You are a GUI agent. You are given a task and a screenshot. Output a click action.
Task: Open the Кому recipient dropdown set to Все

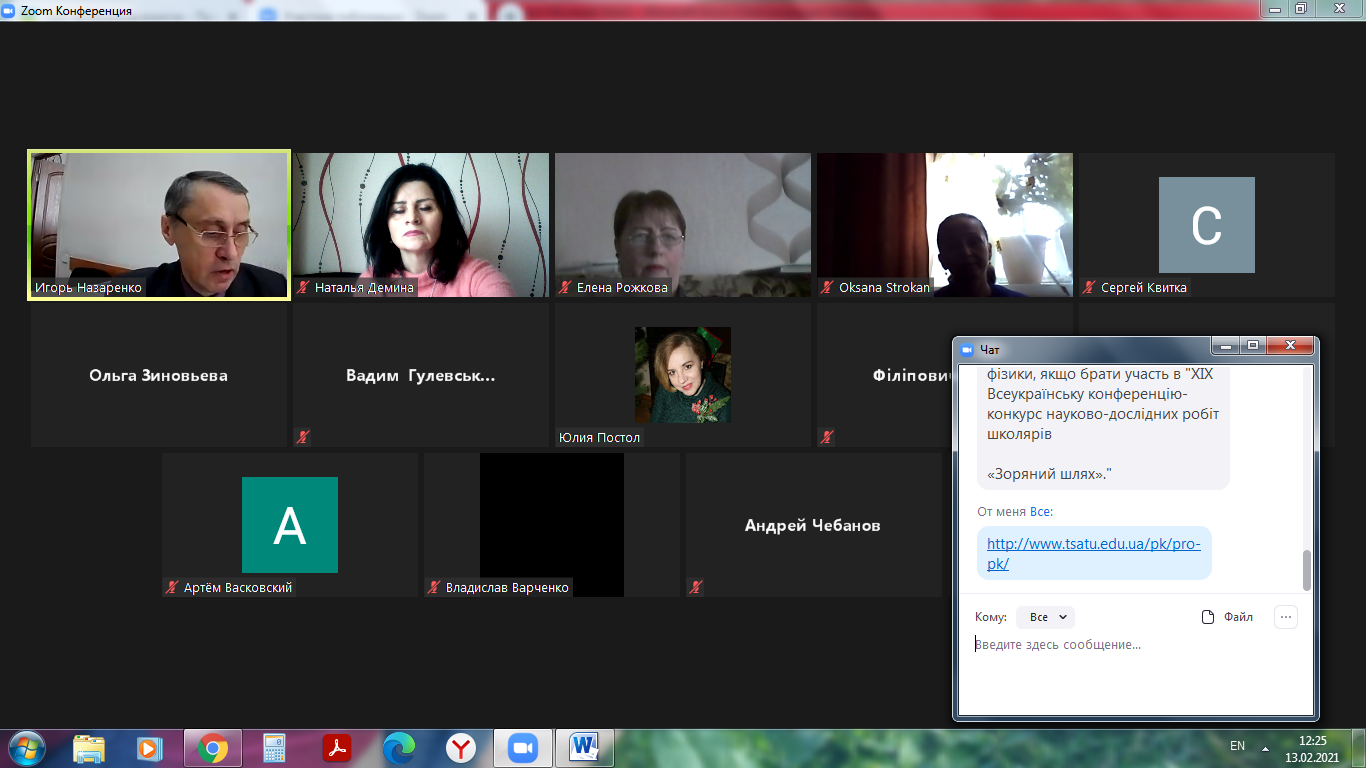click(x=1045, y=617)
